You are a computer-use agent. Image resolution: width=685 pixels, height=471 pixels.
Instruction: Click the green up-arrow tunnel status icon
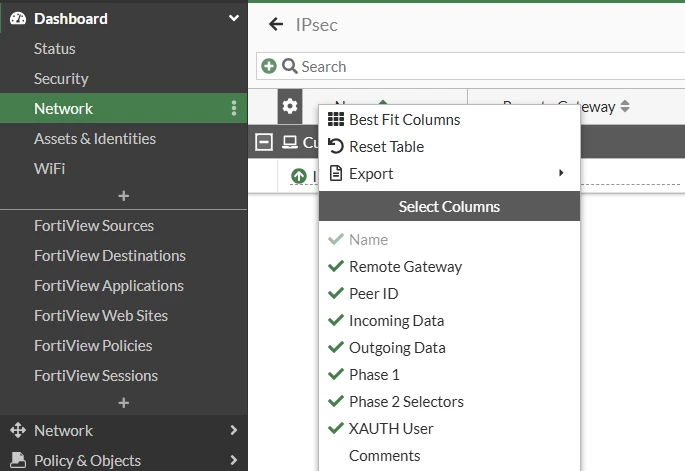(x=299, y=176)
